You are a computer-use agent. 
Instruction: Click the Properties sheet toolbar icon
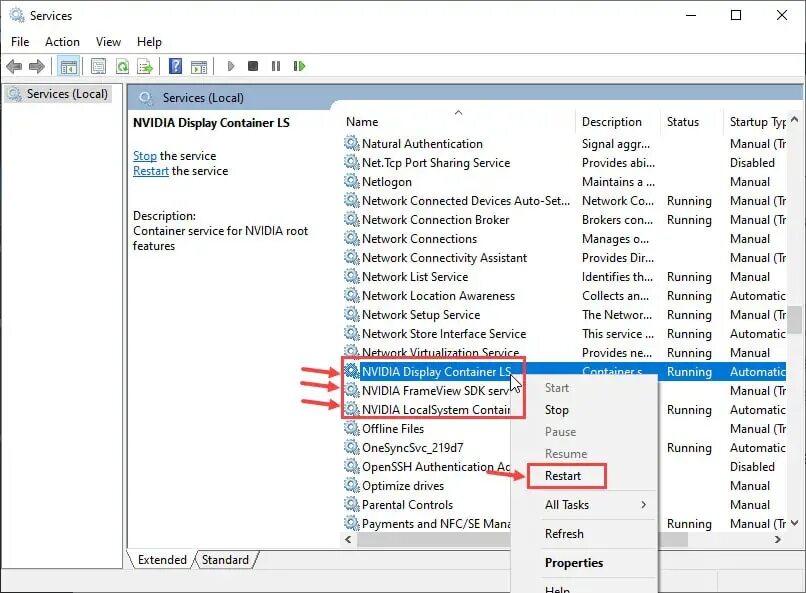pyautogui.click(x=98, y=66)
